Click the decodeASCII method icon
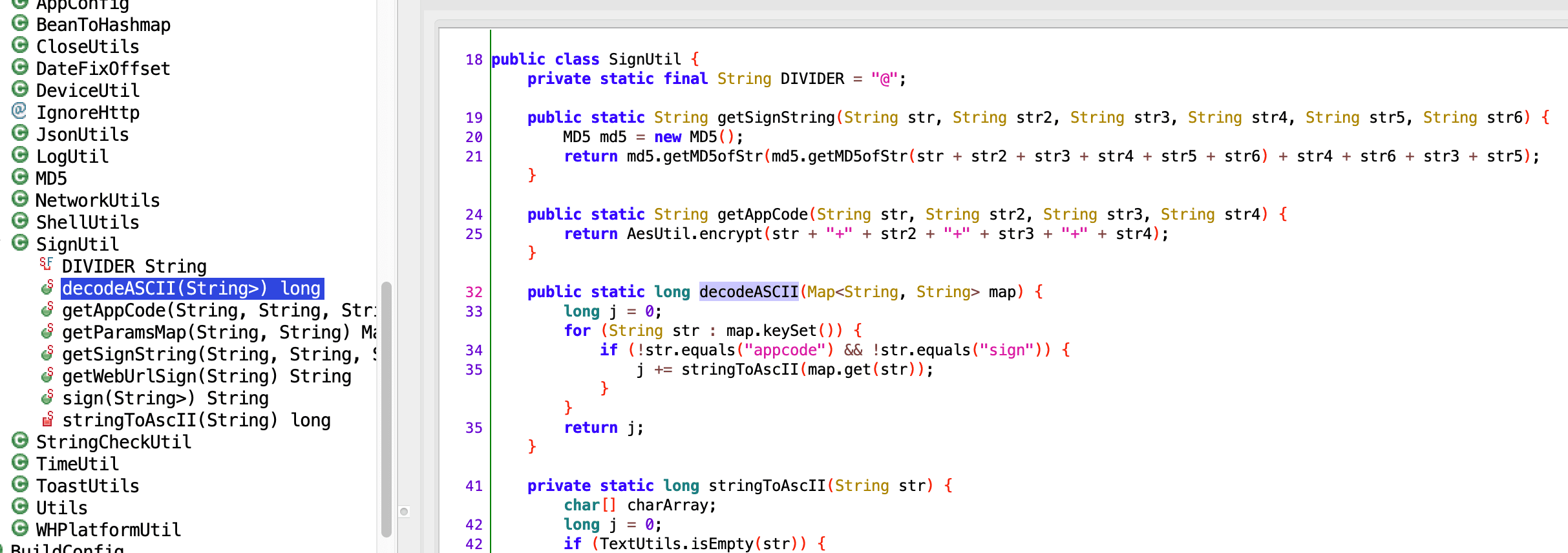The height and width of the screenshot is (553, 1568). [x=47, y=287]
